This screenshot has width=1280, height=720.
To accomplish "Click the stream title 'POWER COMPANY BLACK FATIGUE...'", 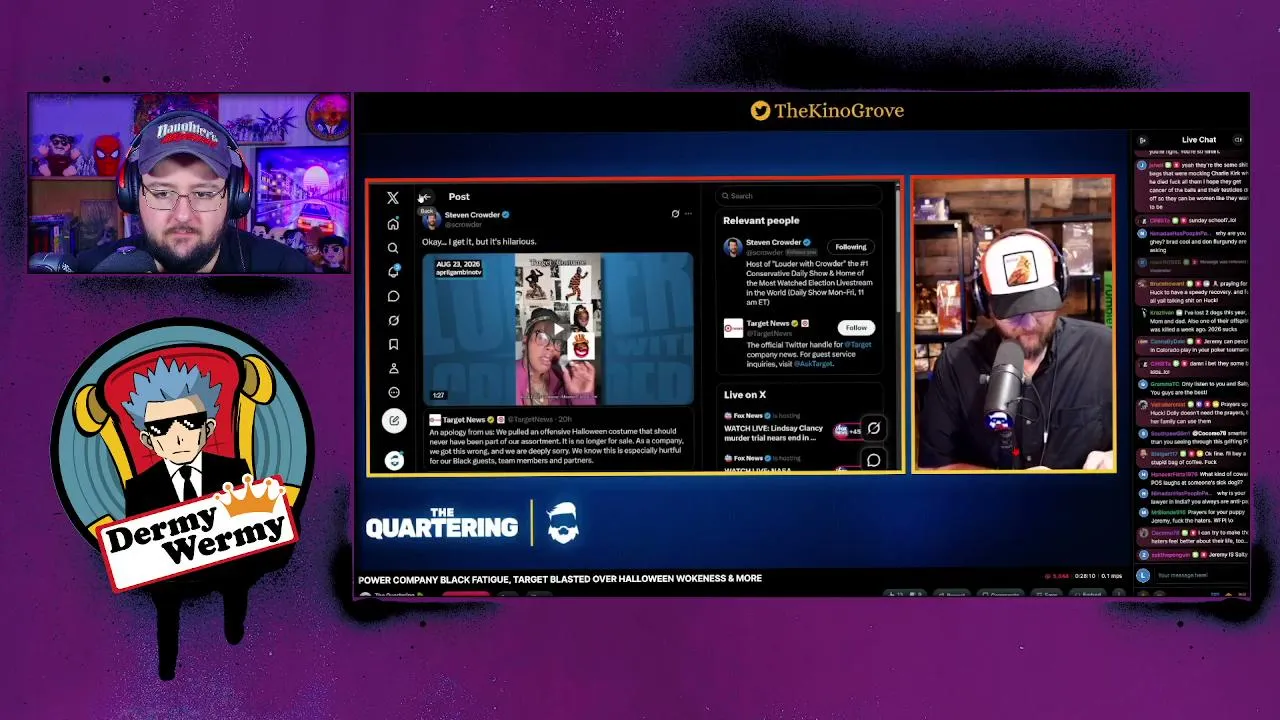I will 560,578.
